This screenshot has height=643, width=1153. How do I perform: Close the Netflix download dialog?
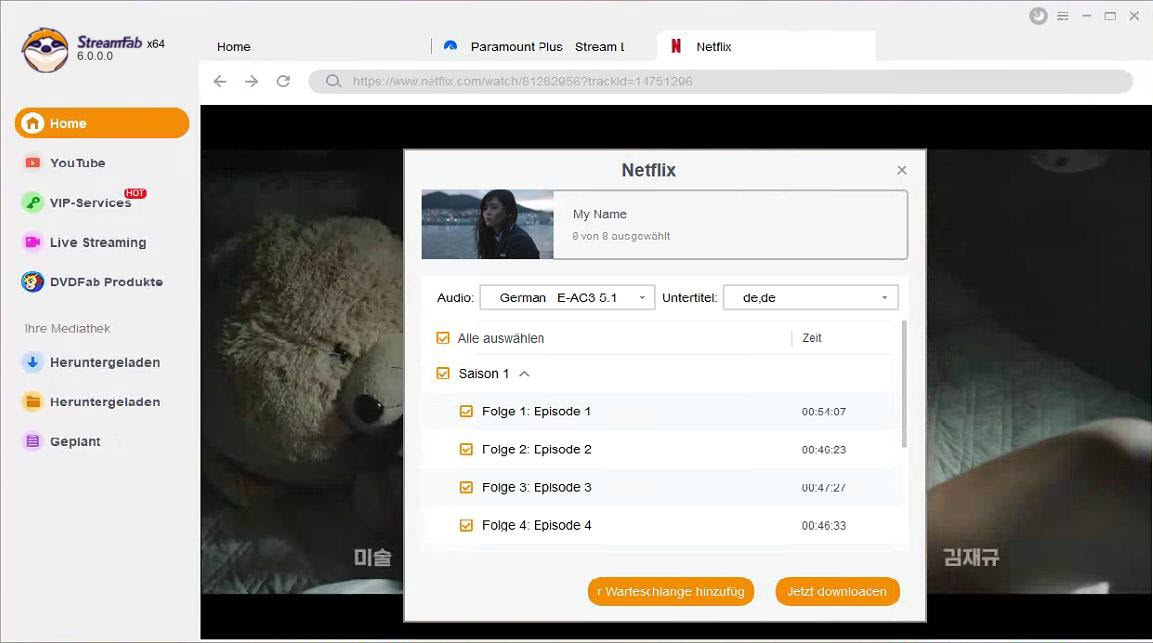902,170
